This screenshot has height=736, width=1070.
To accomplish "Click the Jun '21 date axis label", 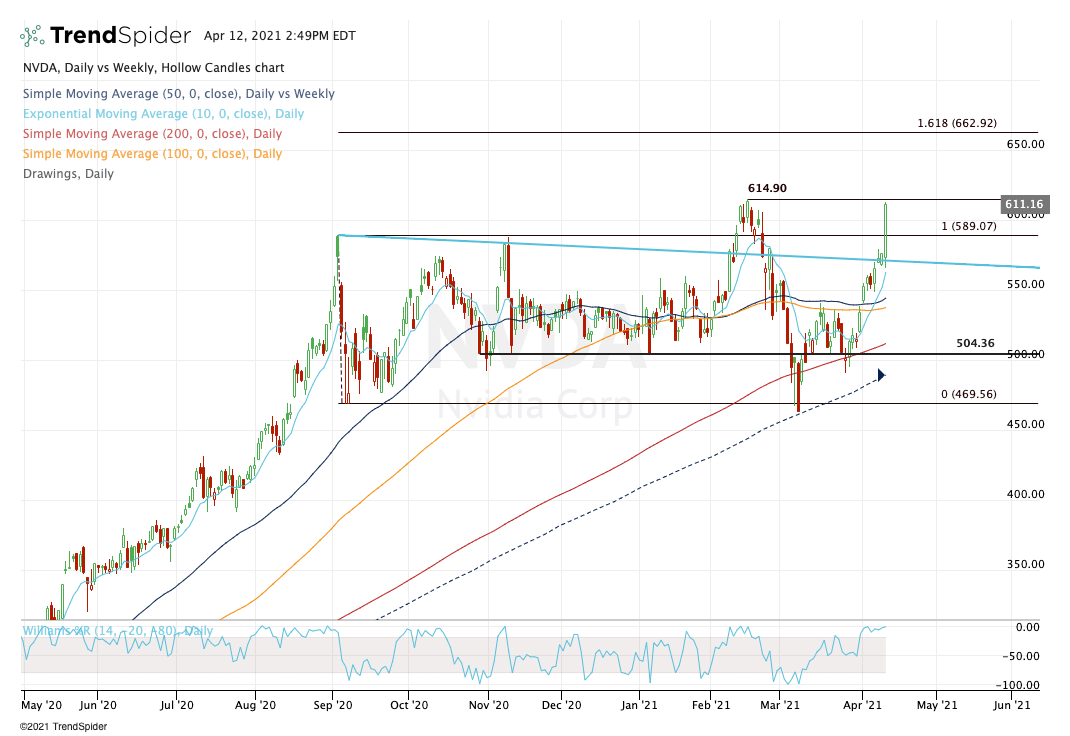I will (x=1011, y=705).
